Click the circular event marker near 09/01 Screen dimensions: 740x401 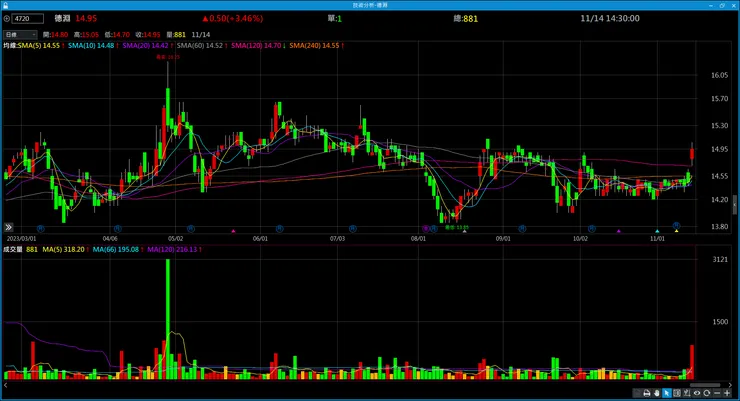(522, 229)
